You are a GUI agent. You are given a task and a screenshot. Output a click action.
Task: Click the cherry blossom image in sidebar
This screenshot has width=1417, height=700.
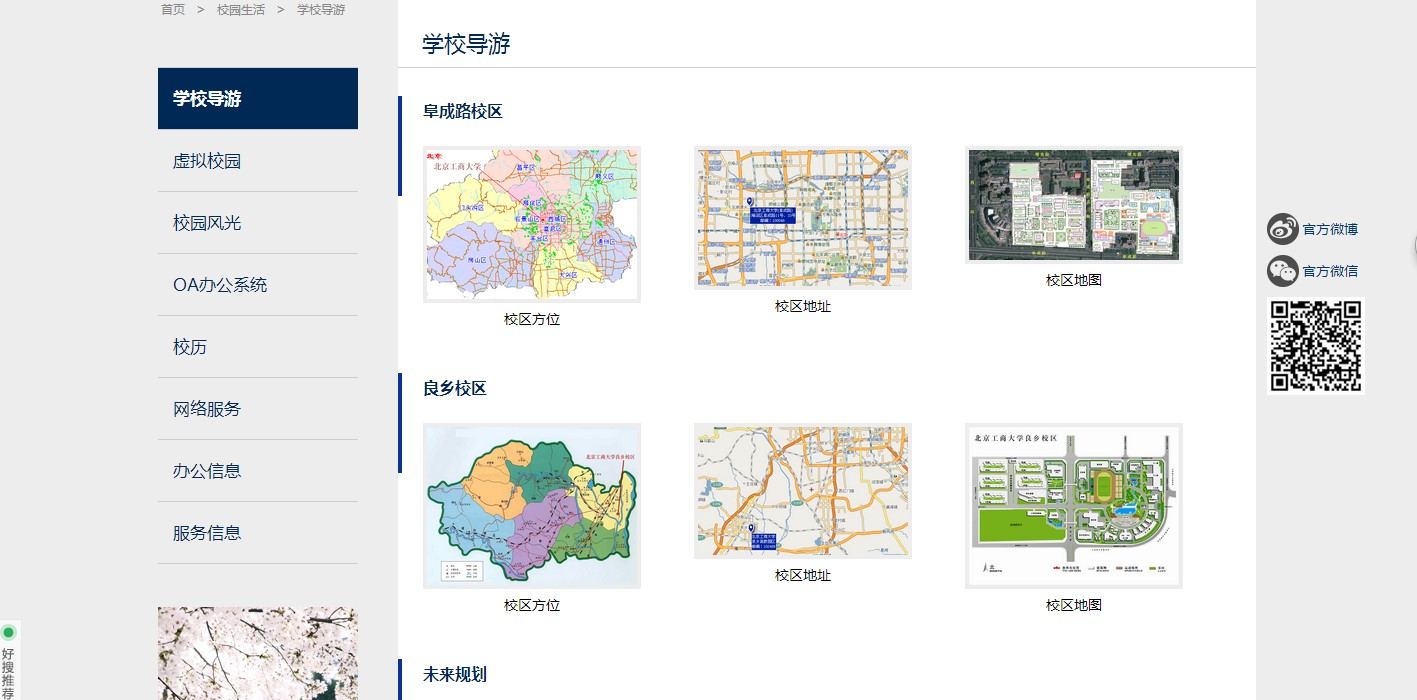(x=257, y=653)
